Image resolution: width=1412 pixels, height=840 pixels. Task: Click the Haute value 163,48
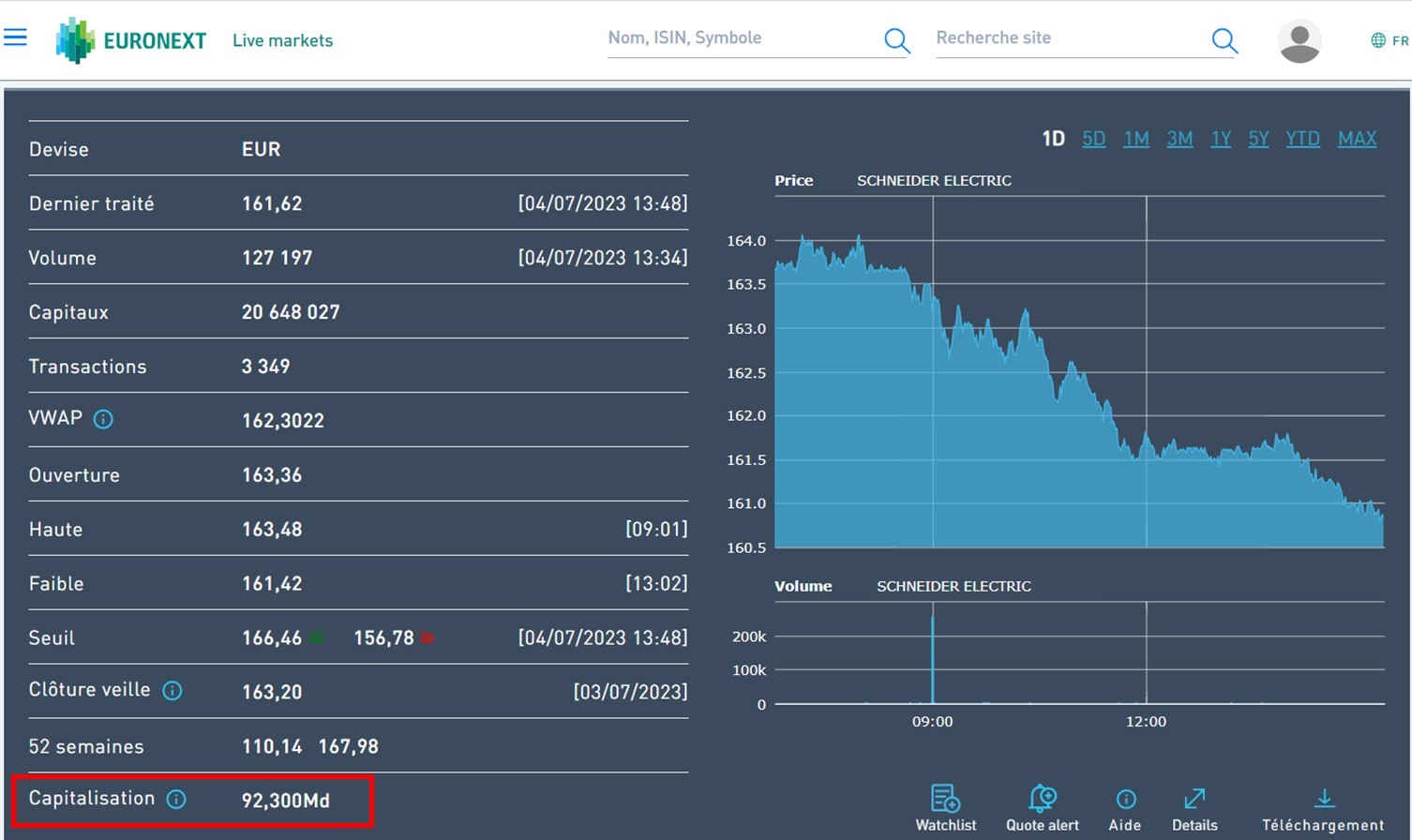tap(272, 530)
